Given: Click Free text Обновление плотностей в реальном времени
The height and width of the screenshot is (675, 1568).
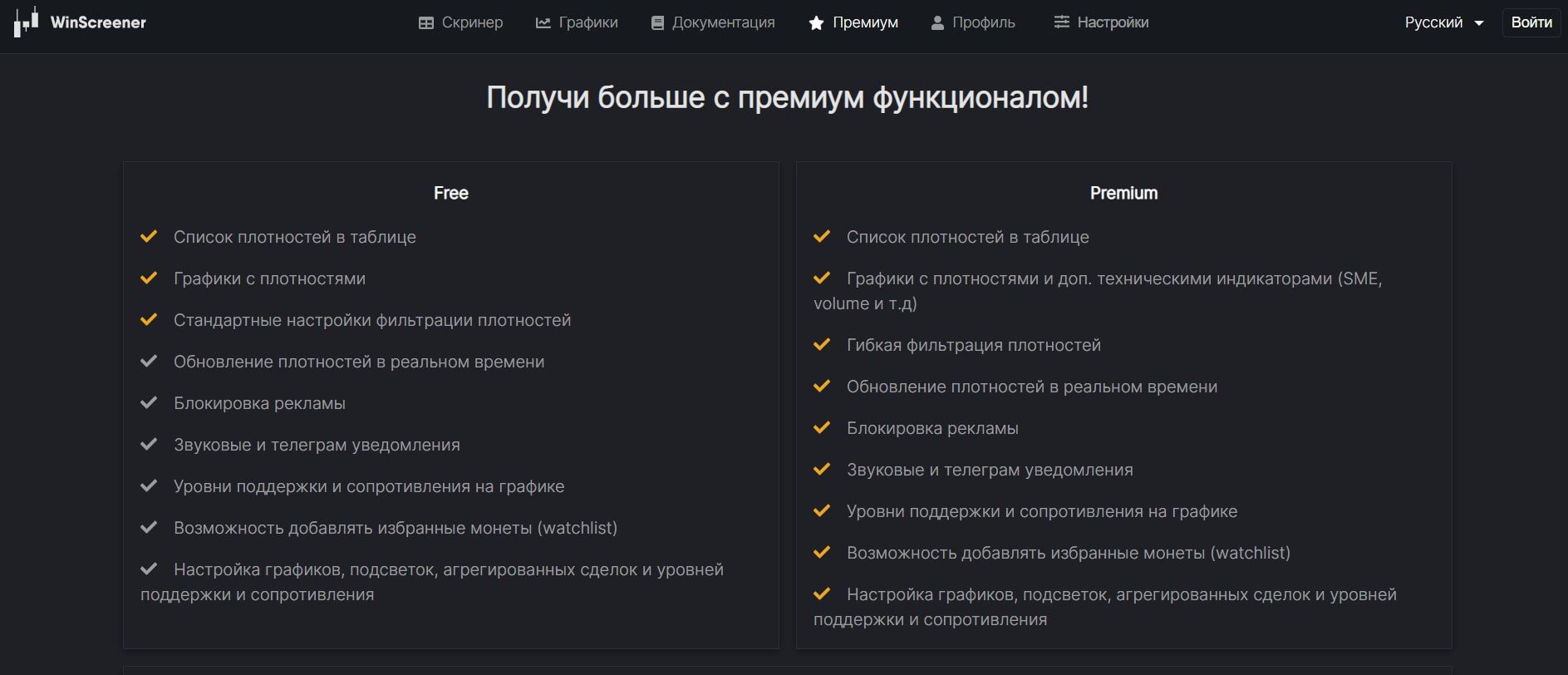Looking at the screenshot, I should (359, 362).
